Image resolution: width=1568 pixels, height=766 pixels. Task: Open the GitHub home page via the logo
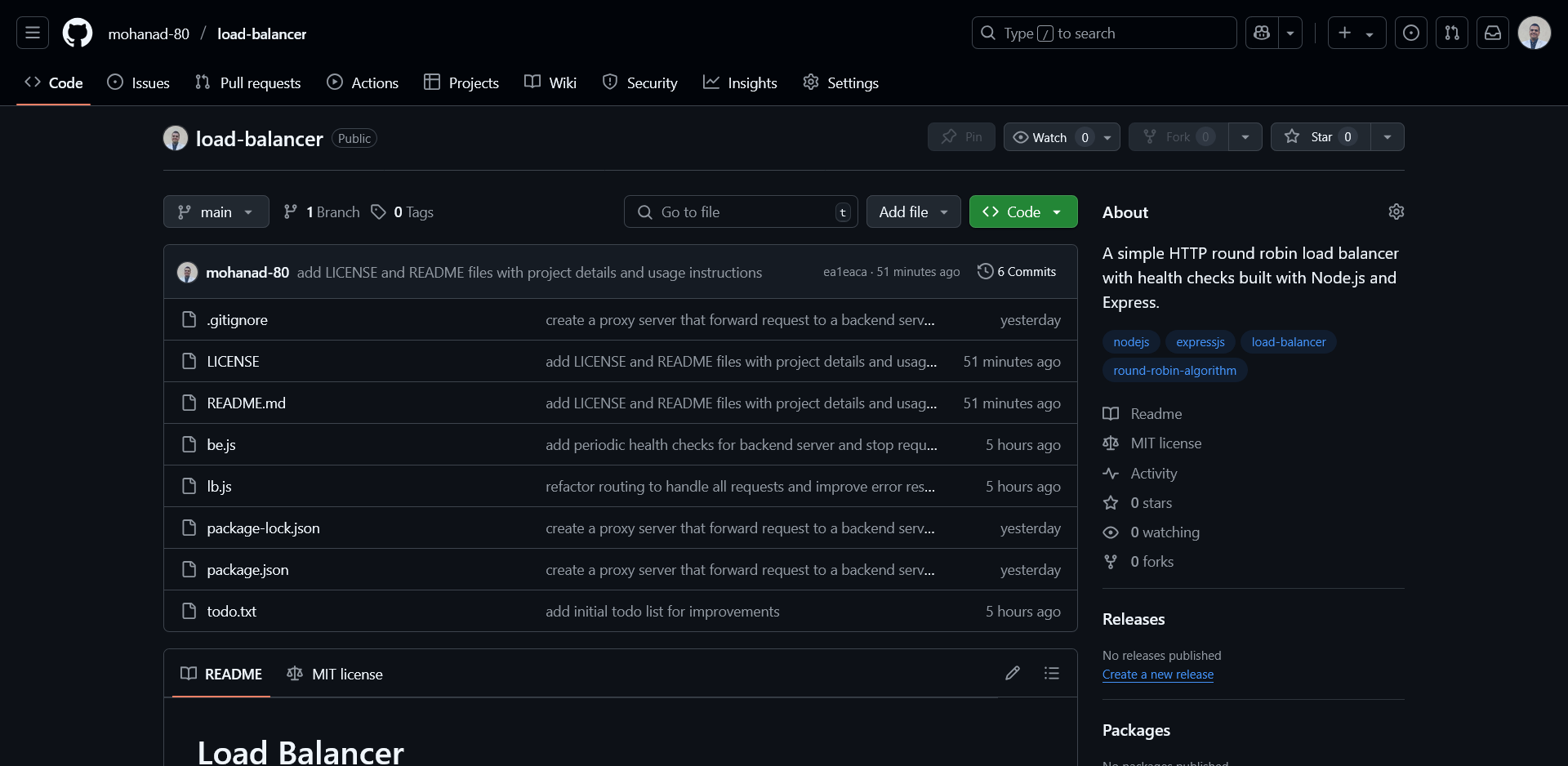tap(77, 33)
